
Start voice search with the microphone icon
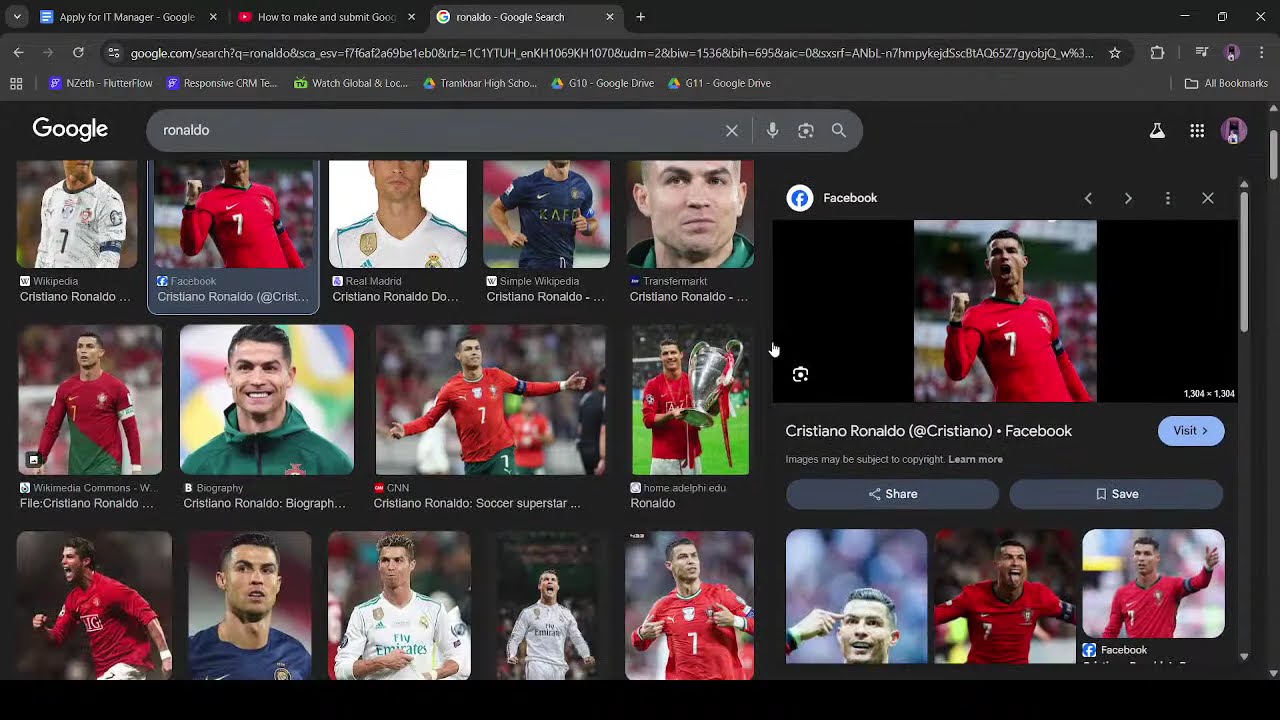(772, 130)
